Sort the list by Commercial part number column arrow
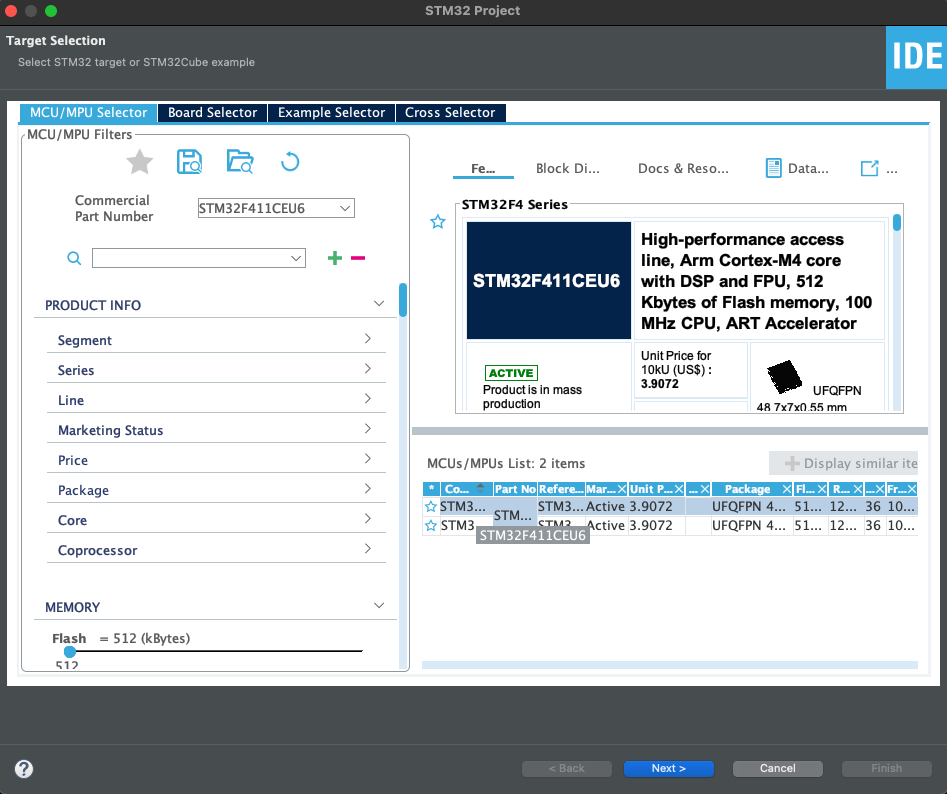This screenshot has width=947, height=794. coord(480,488)
